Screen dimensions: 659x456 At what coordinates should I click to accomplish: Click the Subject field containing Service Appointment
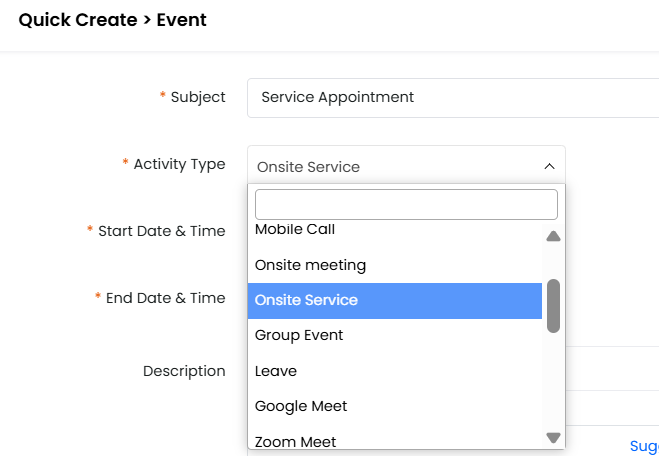point(450,97)
